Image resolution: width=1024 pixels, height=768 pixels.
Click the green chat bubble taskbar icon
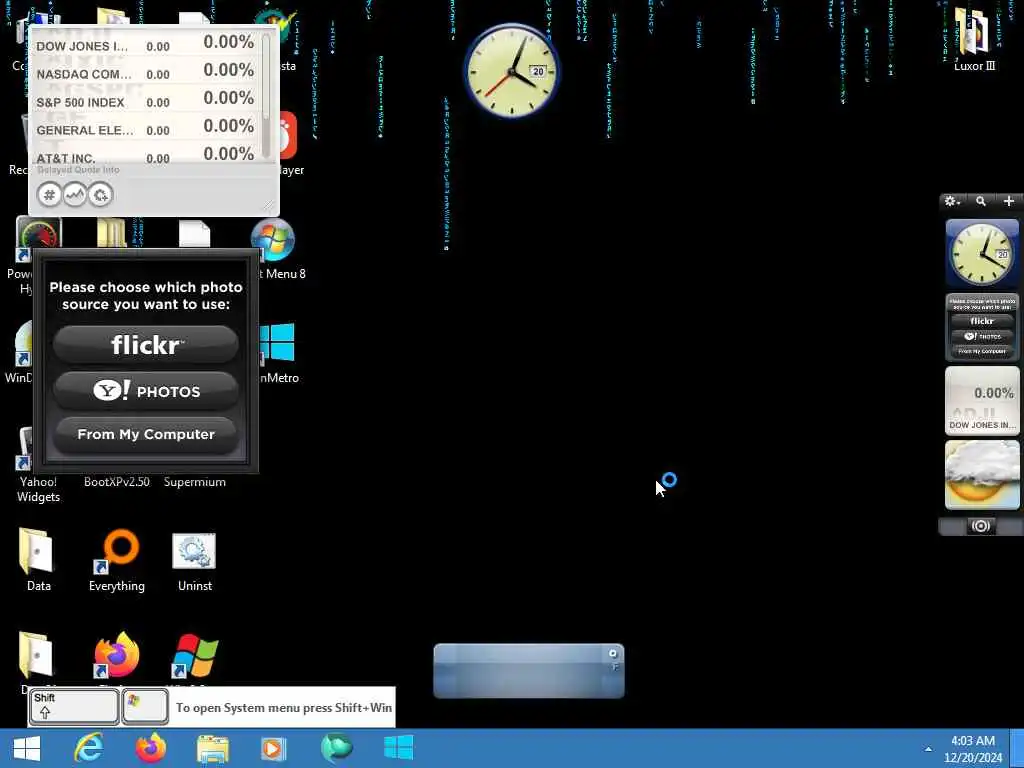337,748
